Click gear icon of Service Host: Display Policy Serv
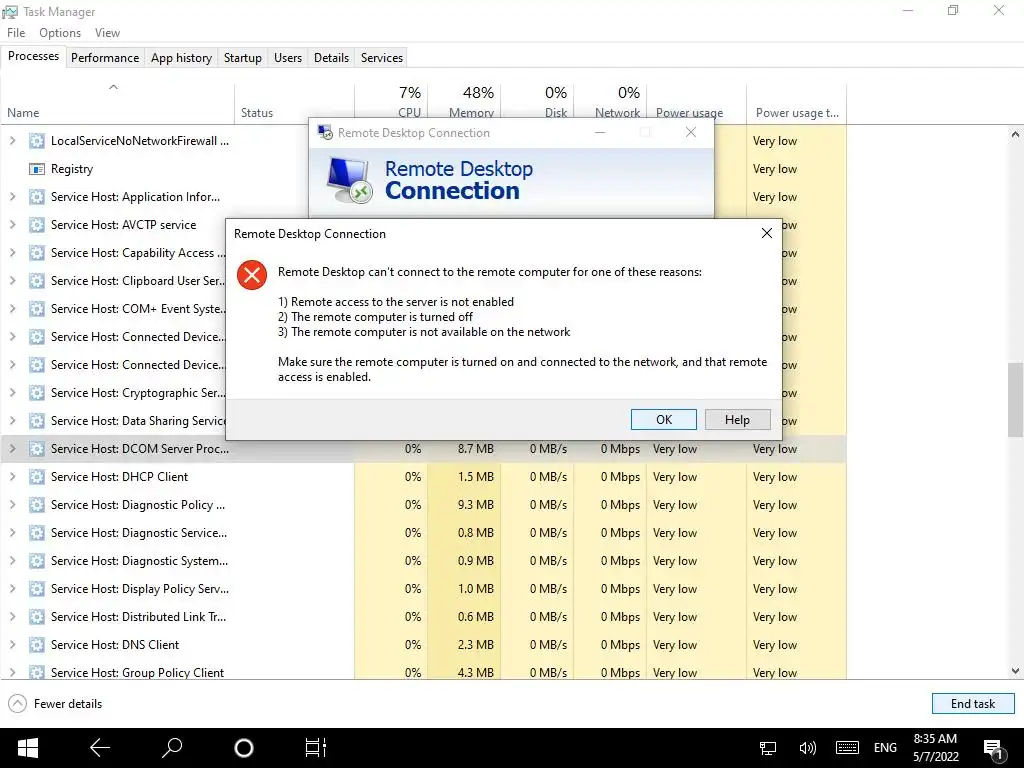Image resolution: width=1024 pixels, height=768 pixels. pyautogui.click(x=37, y=588)
